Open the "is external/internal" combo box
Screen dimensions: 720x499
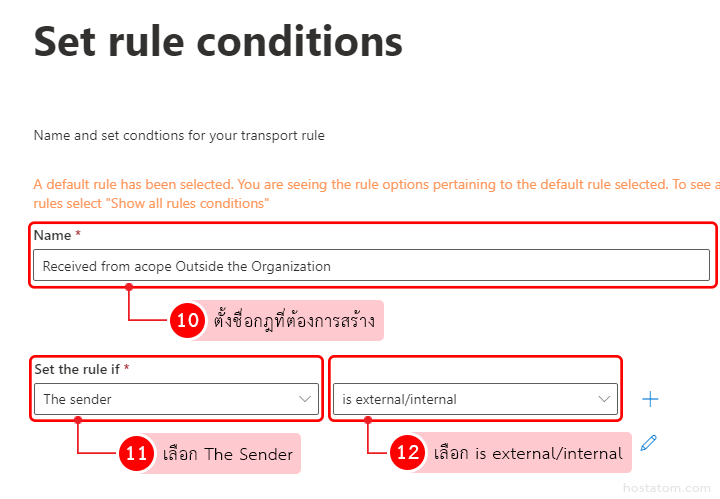[x=474, y=399]
